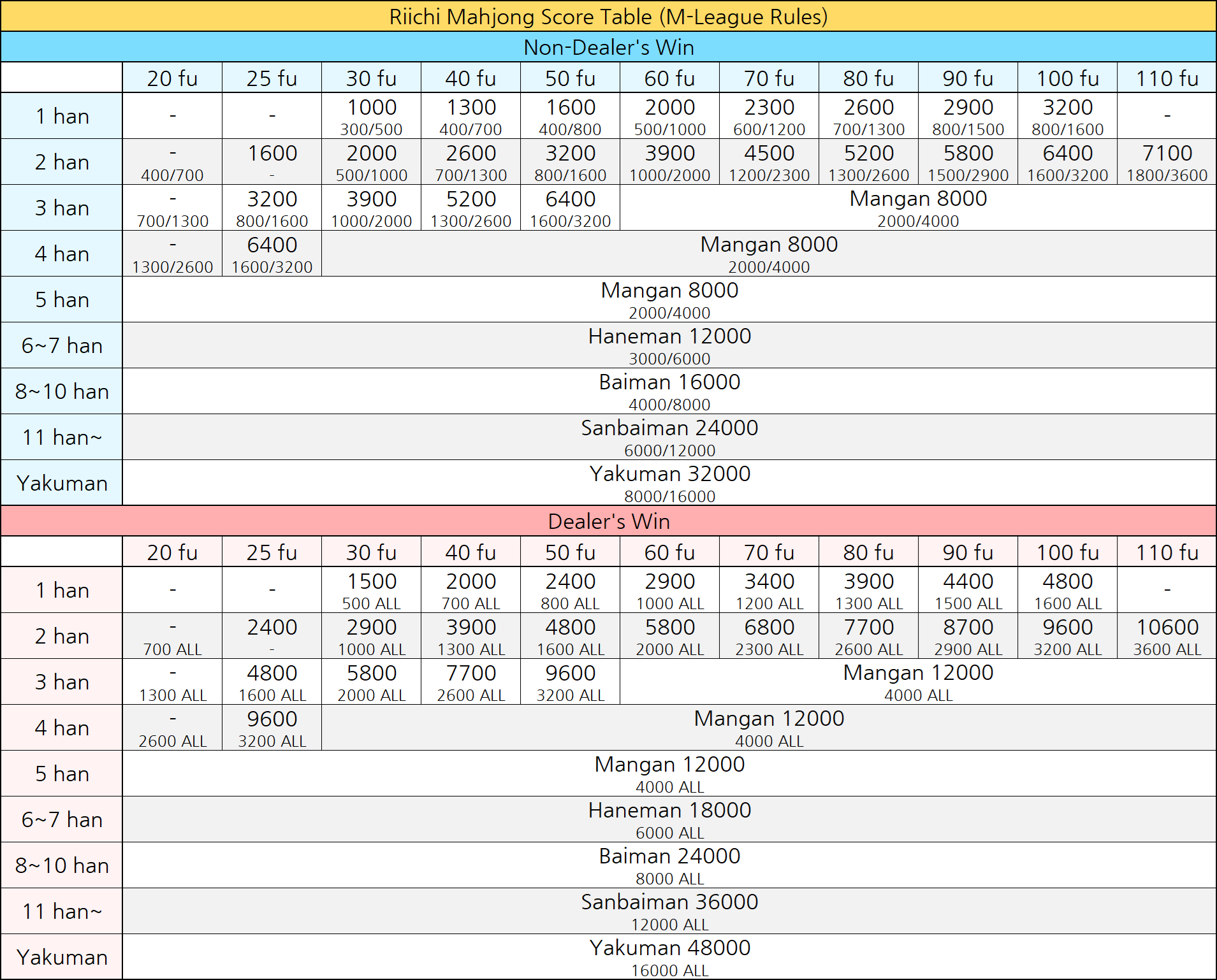The image size is (1217, 980).
Task: Select the Yakuman row label in Dealer's table
Action: tap(62, 957)
